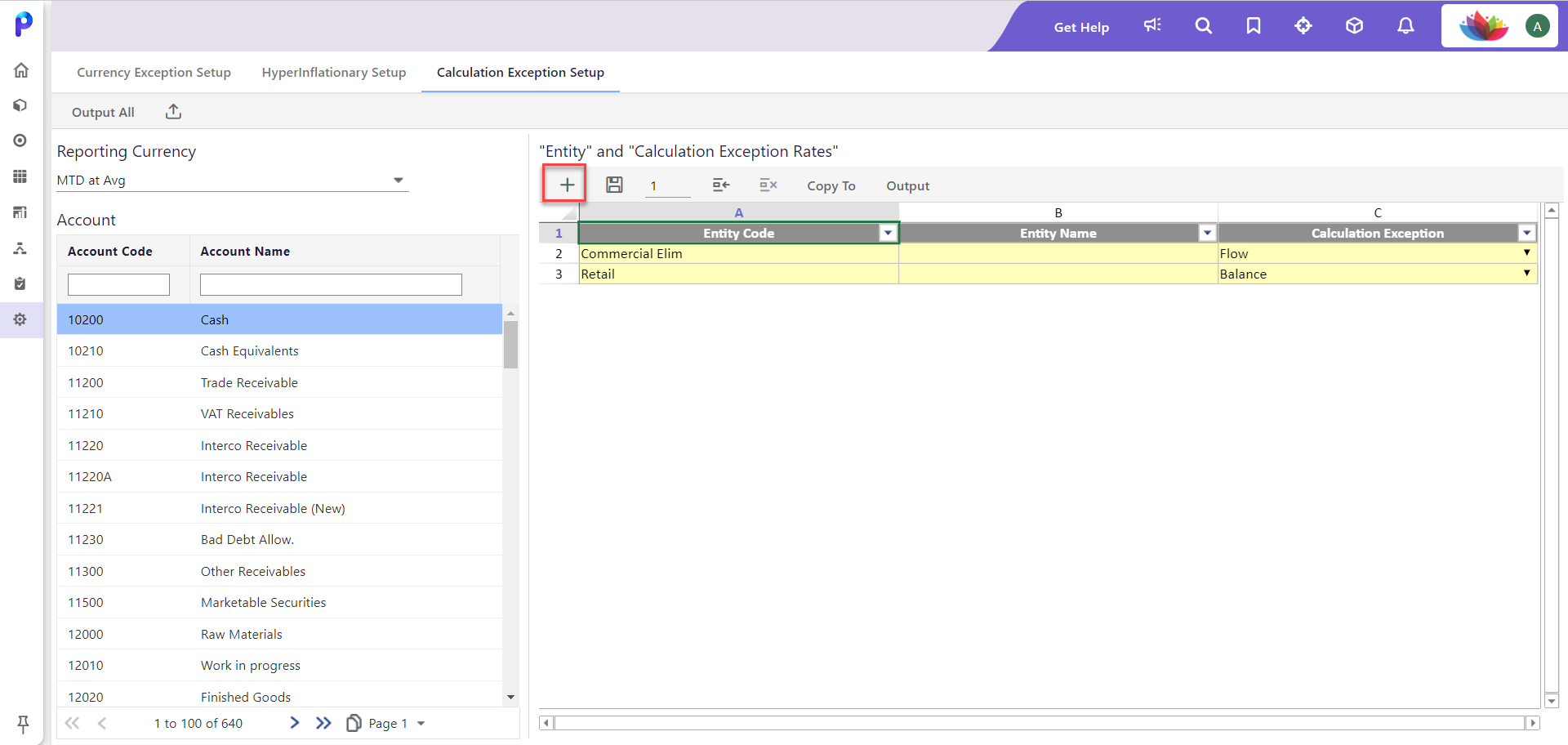Click the Account Code filter field

[118, 284]
